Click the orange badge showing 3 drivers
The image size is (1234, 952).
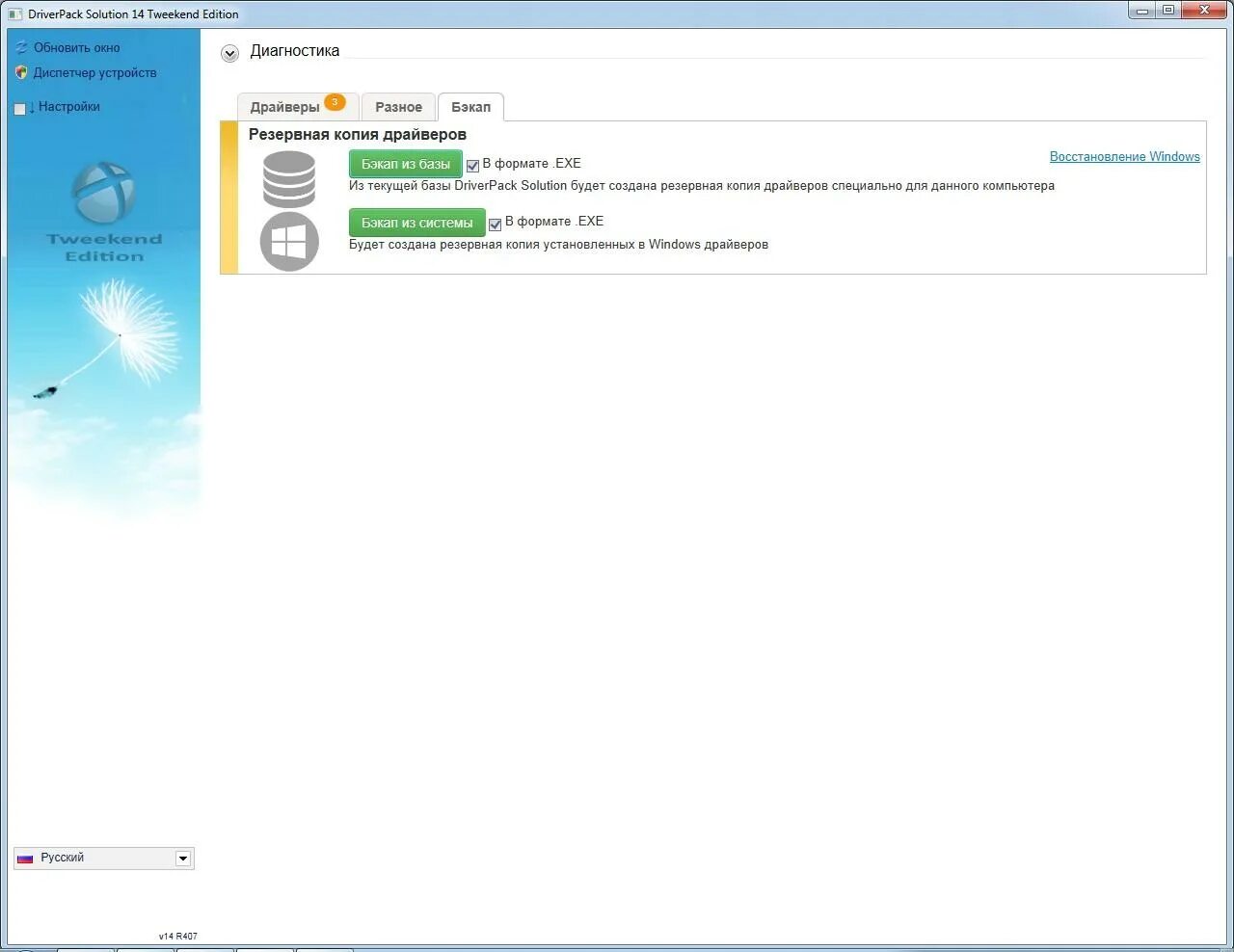335,99
